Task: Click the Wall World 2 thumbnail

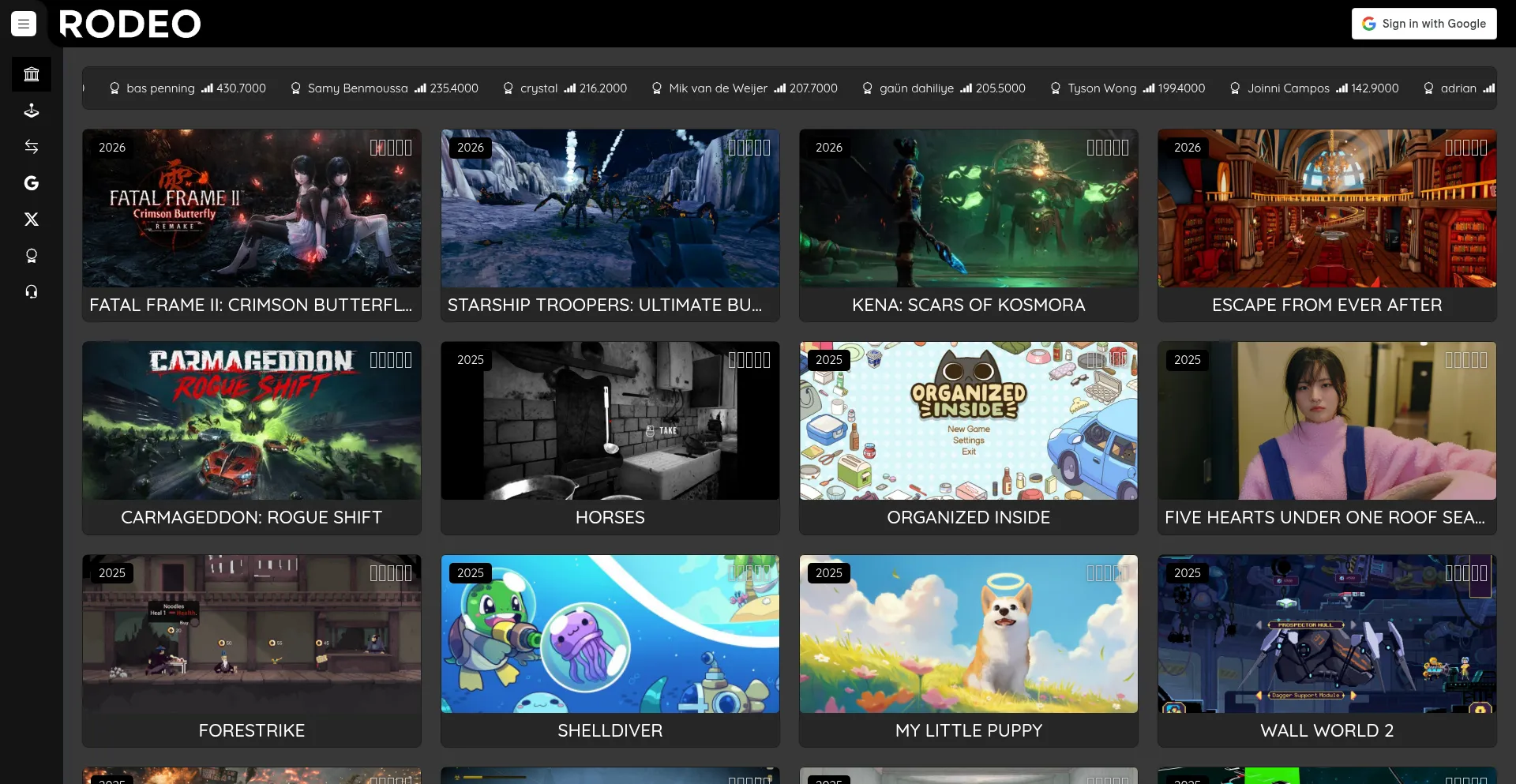Action: click(x=1327, y=634)
